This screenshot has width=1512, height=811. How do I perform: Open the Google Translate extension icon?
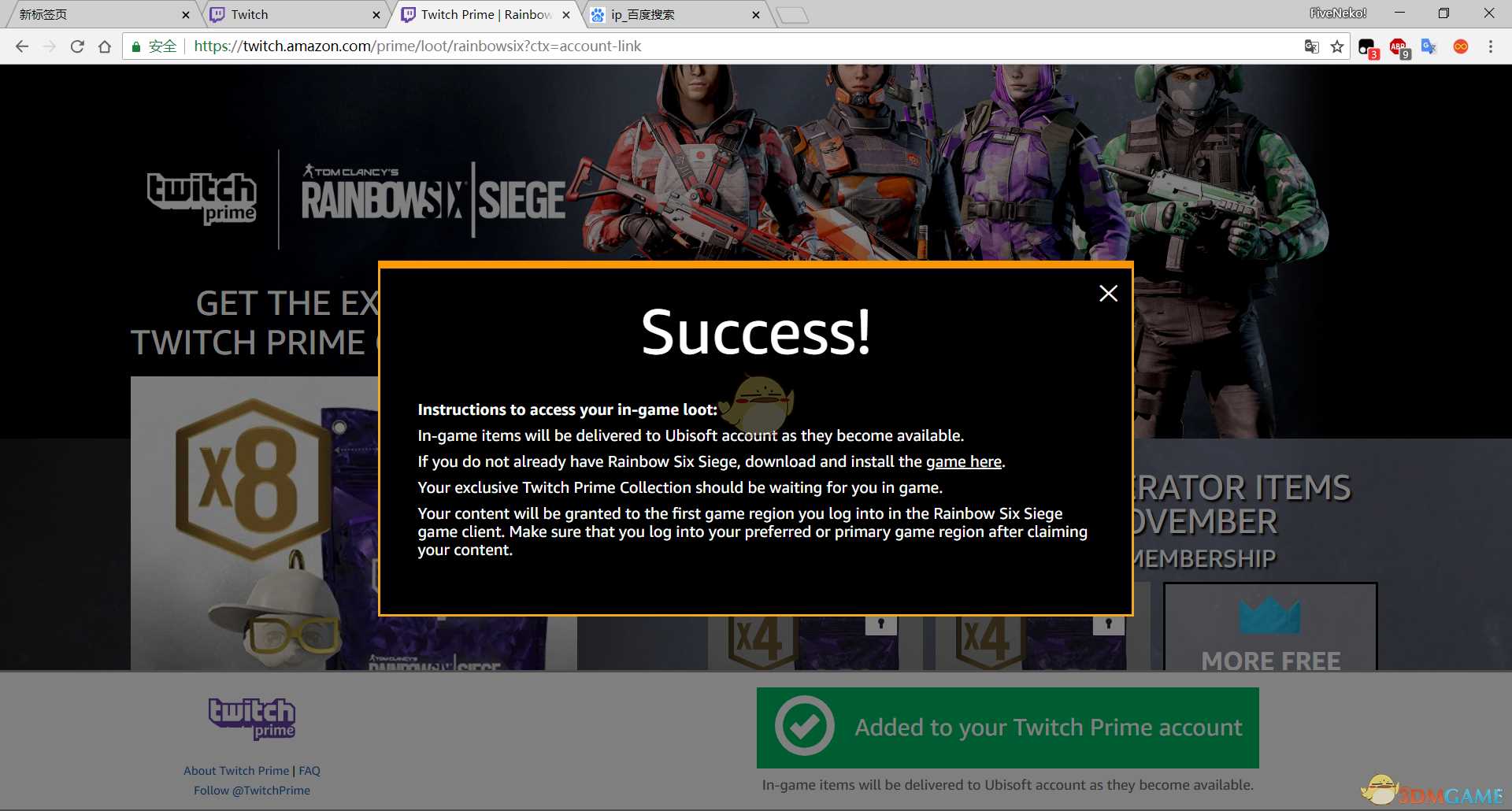(x=1429, y=46)
